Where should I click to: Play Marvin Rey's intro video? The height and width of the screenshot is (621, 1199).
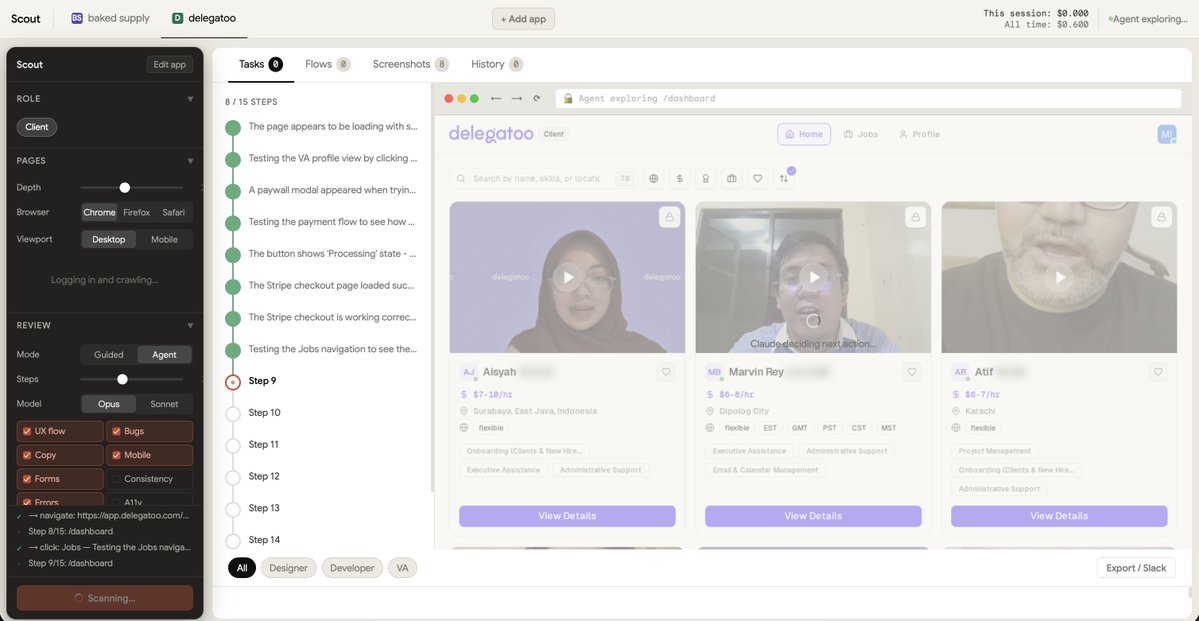[814, 277]
